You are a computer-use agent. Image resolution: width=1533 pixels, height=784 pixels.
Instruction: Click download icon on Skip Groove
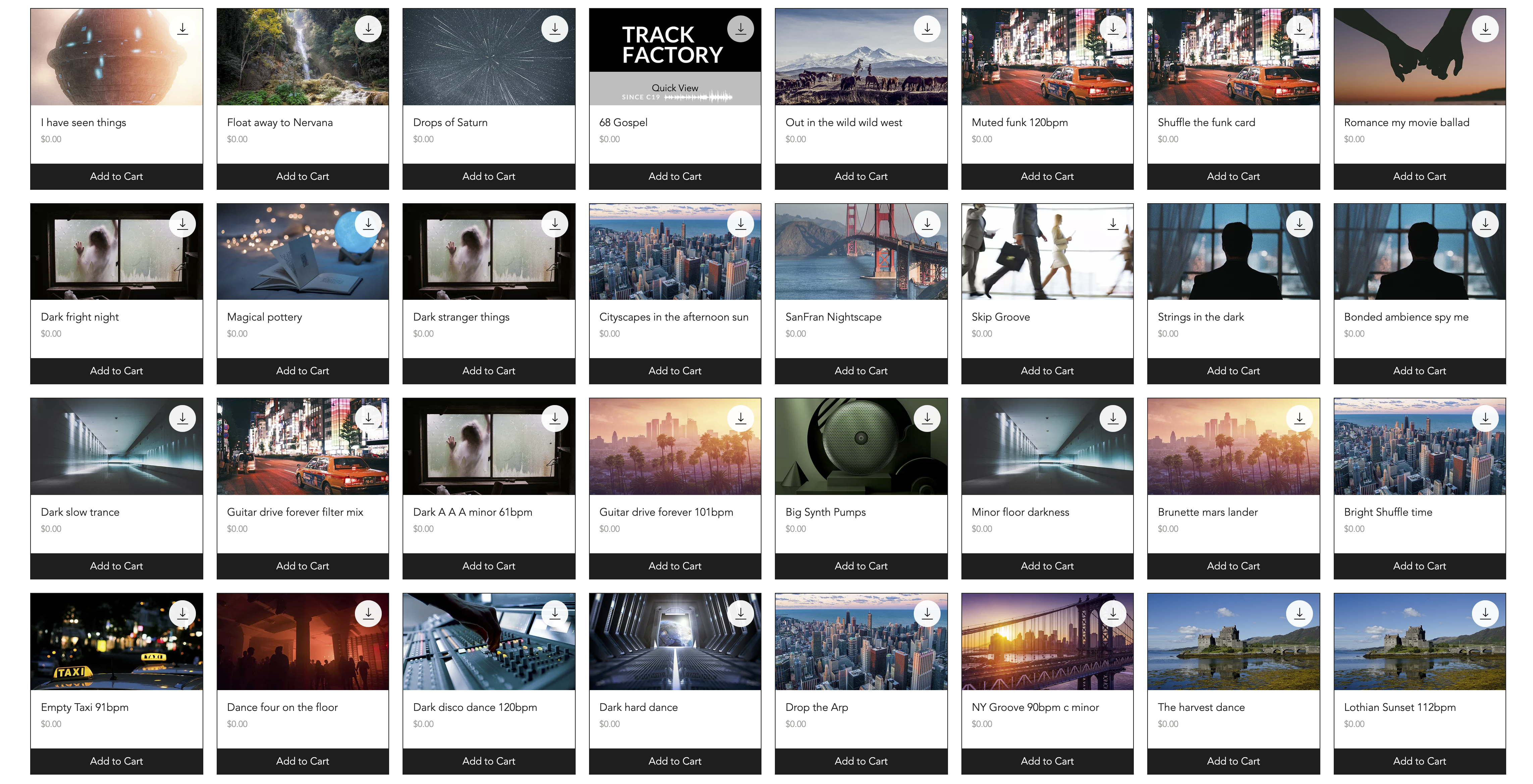coord(1112,224)
